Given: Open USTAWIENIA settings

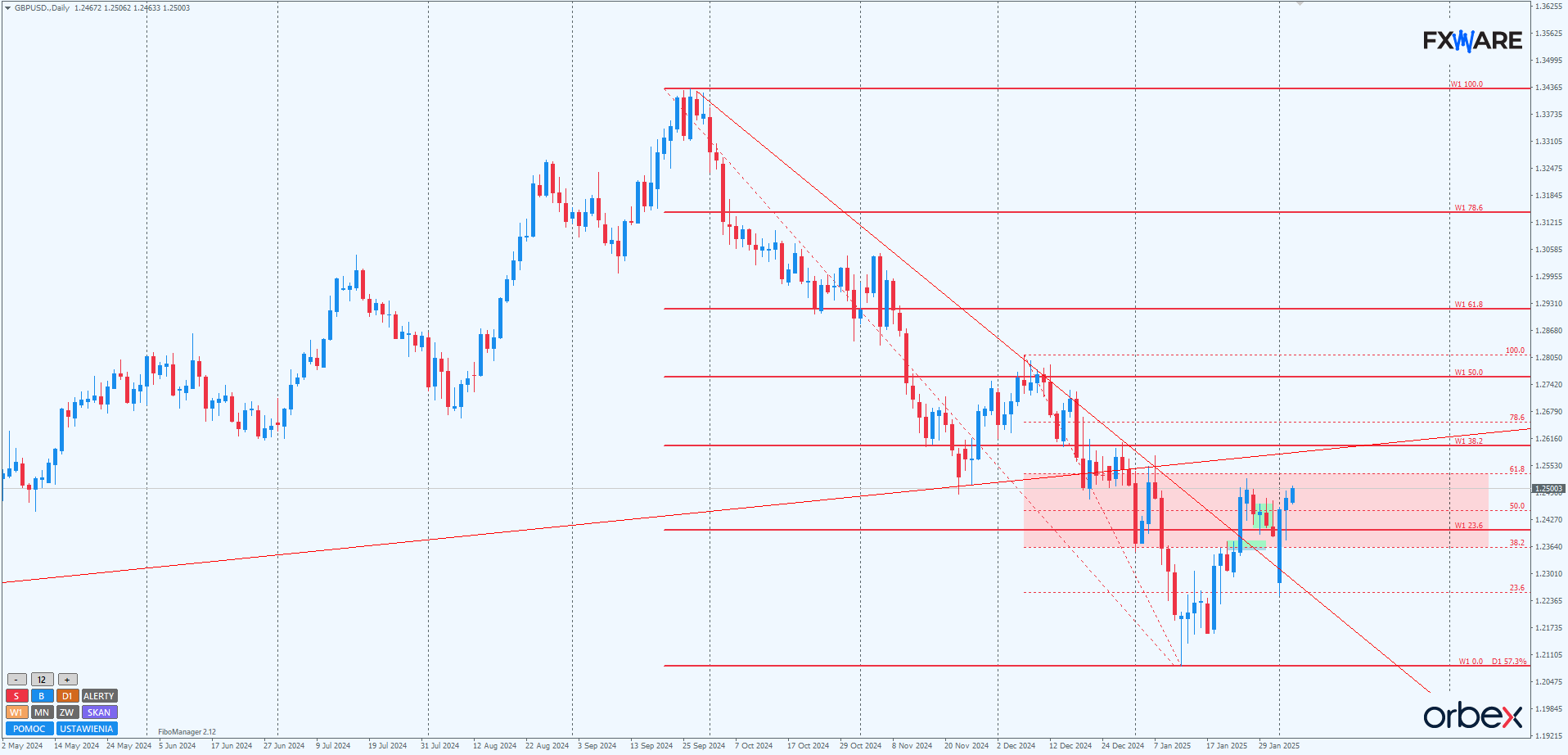Looking at the screenshot, I should point(86,729).
